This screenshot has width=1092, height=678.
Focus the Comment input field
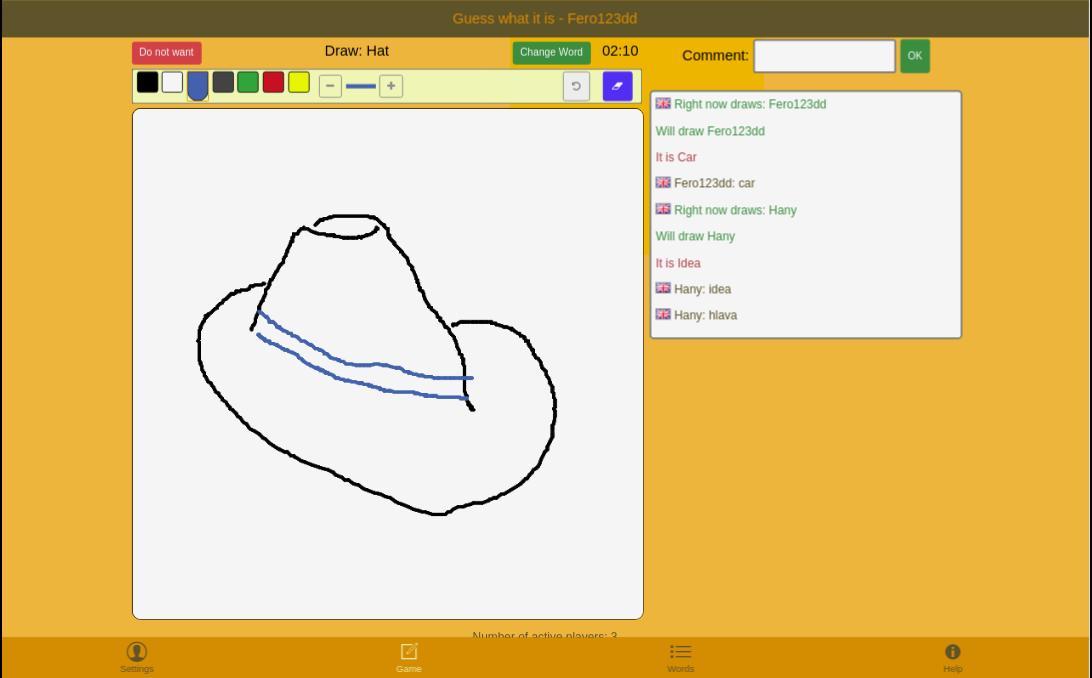tap(824, 56)
